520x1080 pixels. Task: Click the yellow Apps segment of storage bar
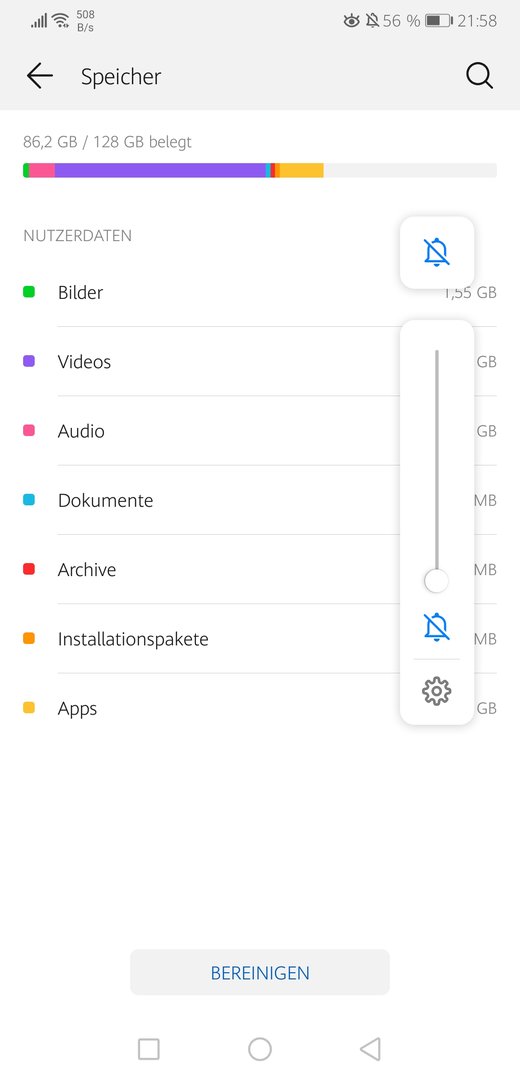tap(302, 170)
